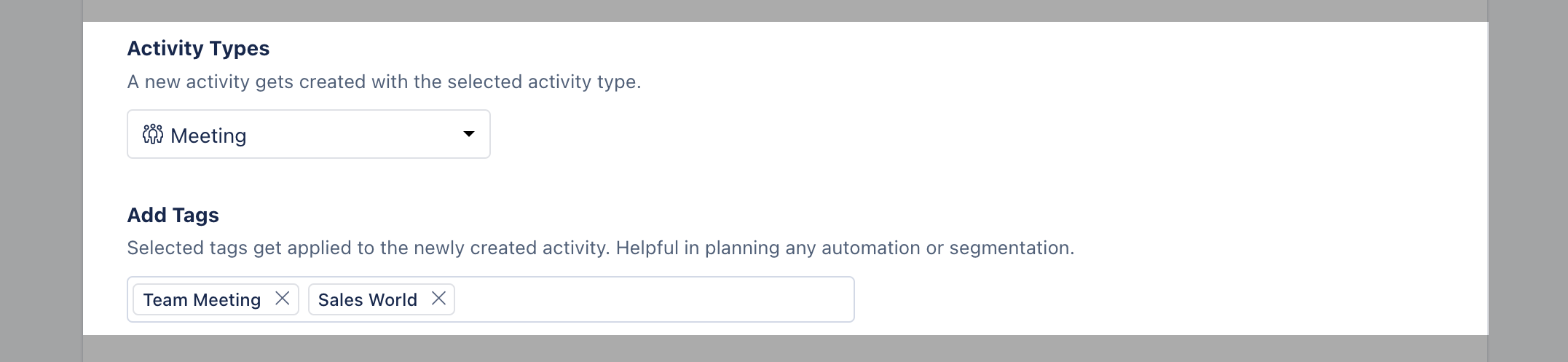Screen dimensions: 1568x362
Task: Click the Meeting label in dropdown
Action: [x=208, y=135]
